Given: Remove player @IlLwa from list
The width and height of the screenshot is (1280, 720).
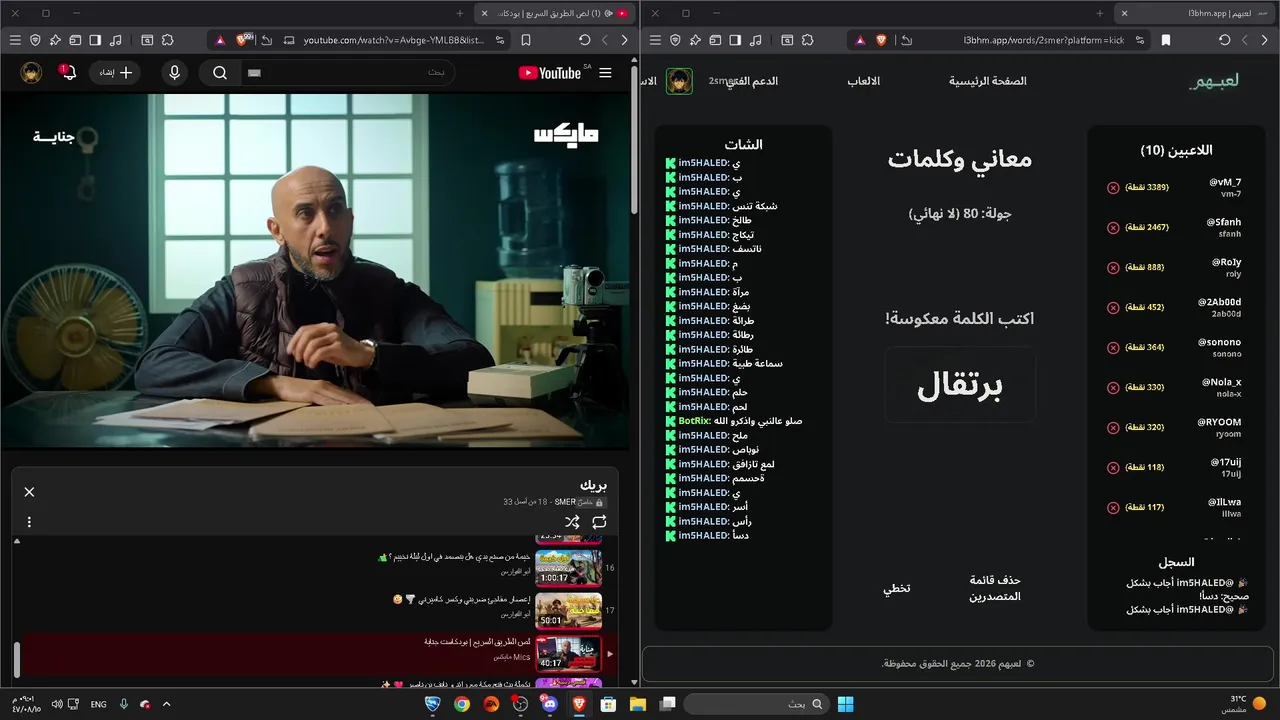Looking at the screenshot, I should [x=1113, y=507].
